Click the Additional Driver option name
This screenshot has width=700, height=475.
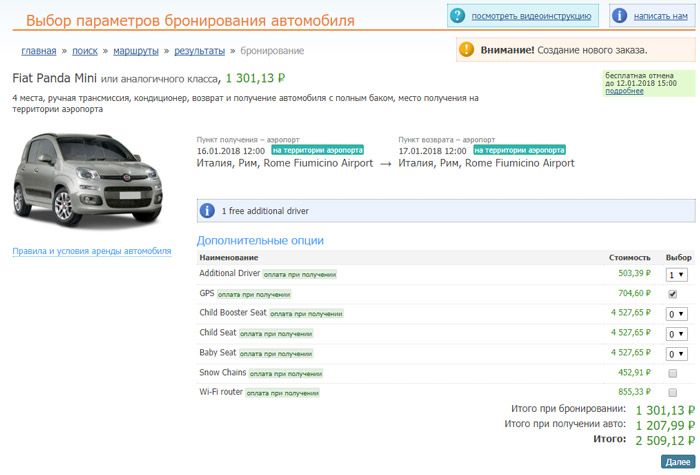pyautogui.click(x=229, y=273)
